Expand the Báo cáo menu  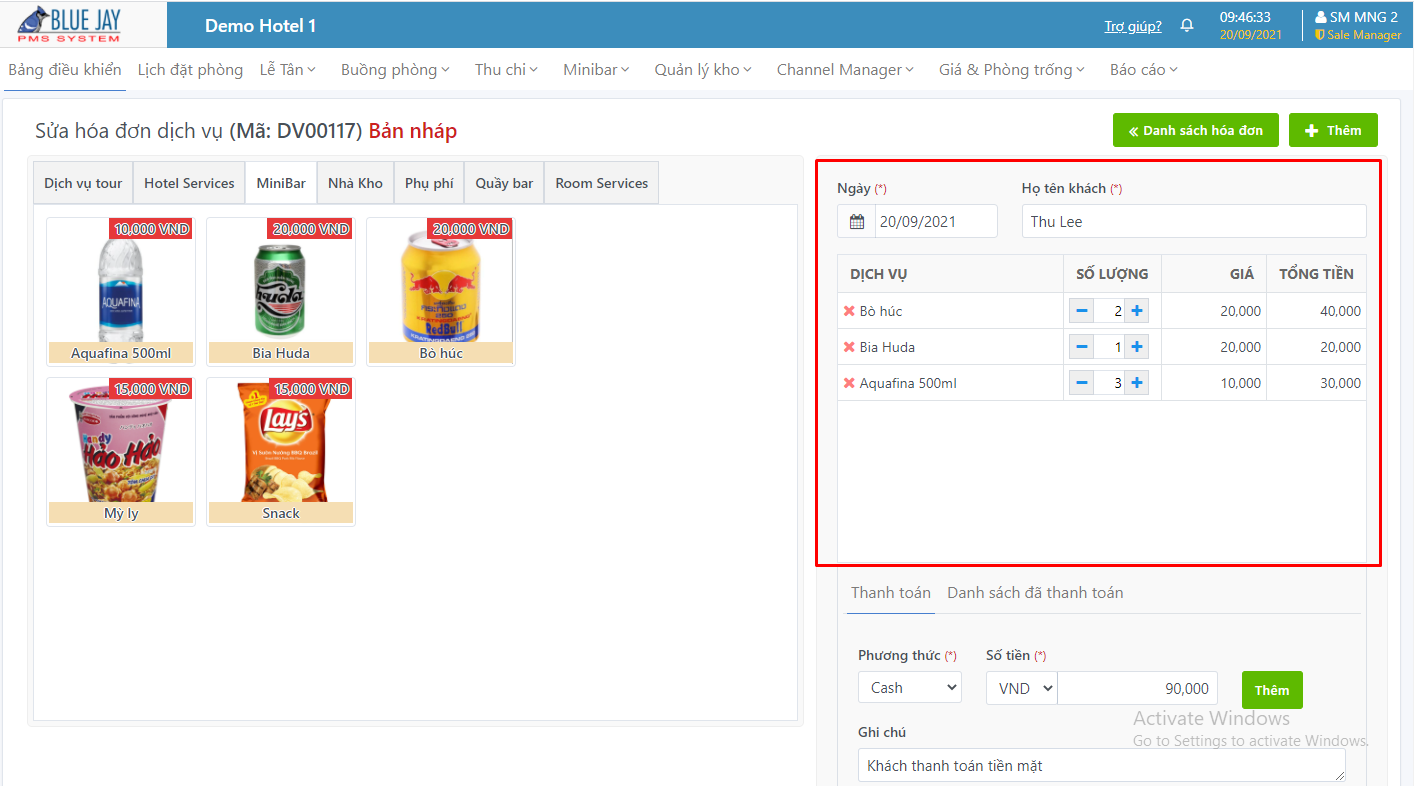1144,70
